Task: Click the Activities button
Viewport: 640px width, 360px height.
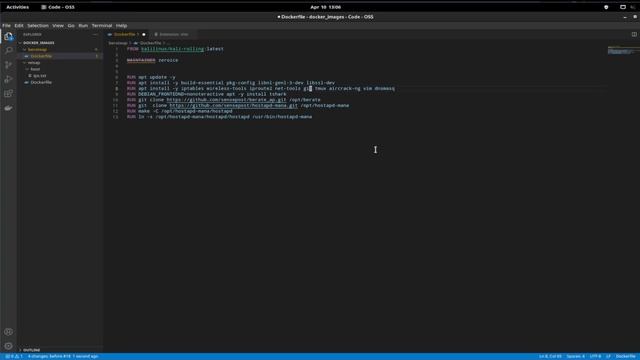Action: pyautogui.click(x=18, y=7)
